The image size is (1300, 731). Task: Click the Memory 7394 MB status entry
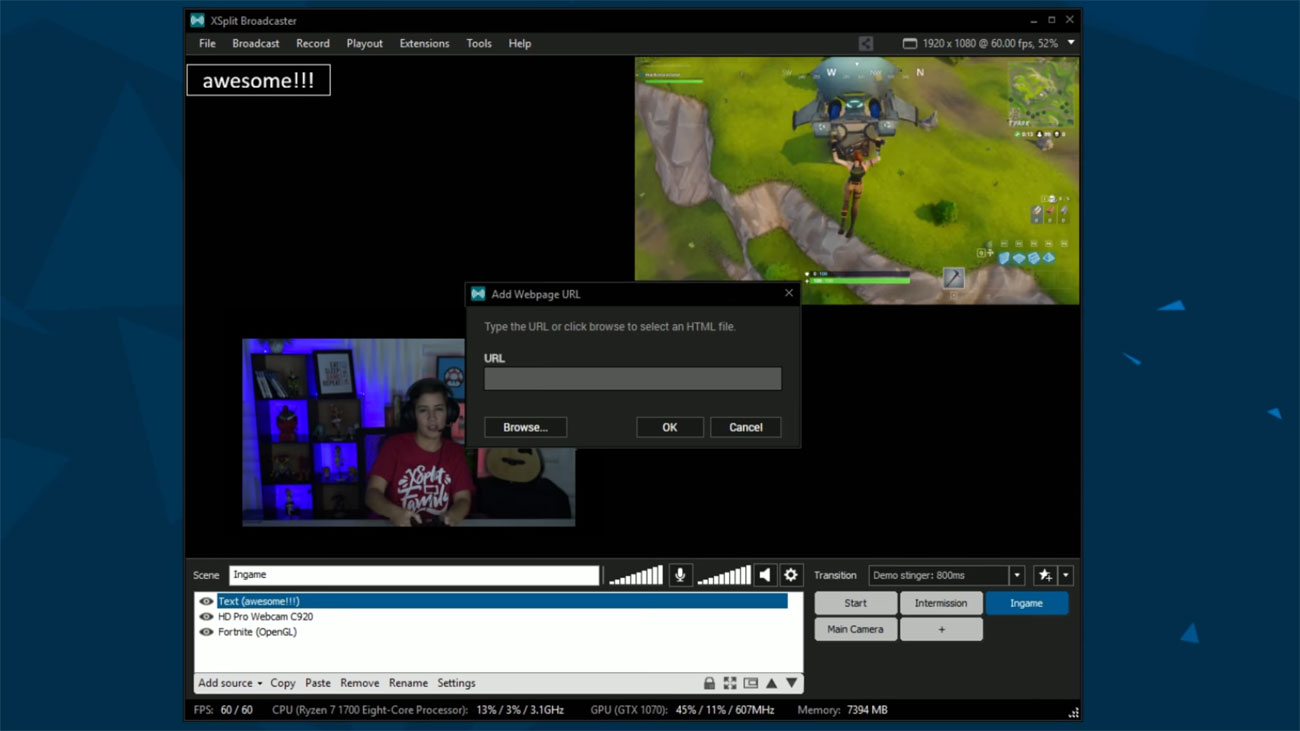pyautogui.click(x=842, y=710)
